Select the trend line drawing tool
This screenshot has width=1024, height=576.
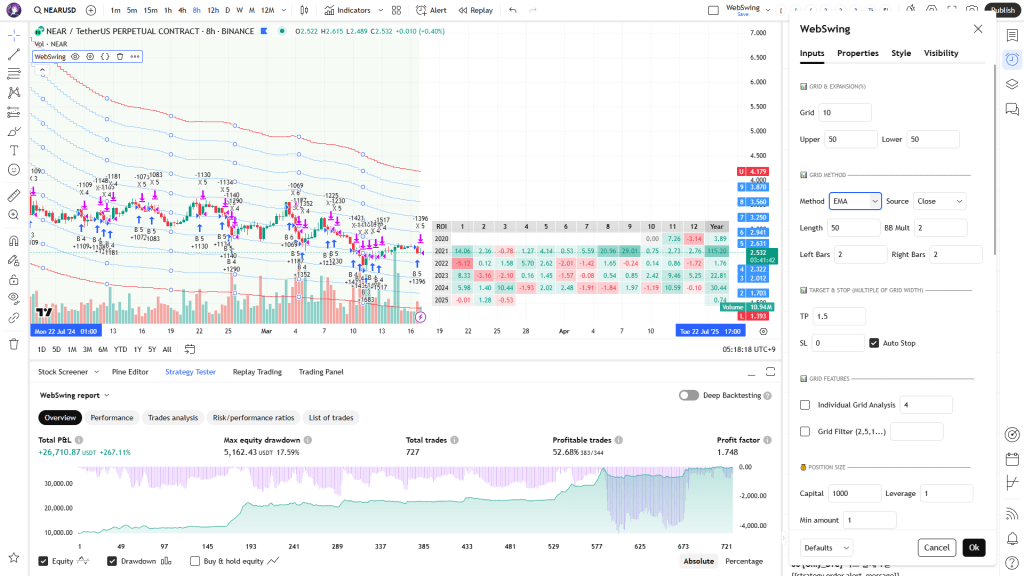point(14,54)
